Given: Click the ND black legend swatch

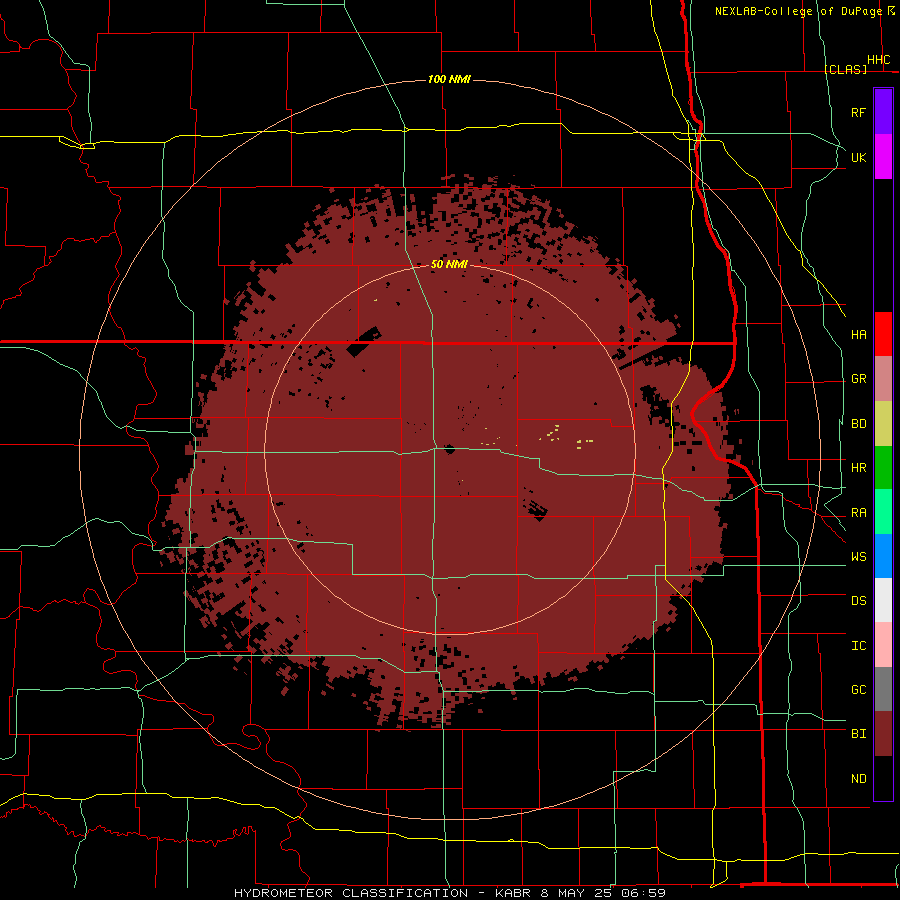Looking at the screenshot, I should (x=883, y=778).
